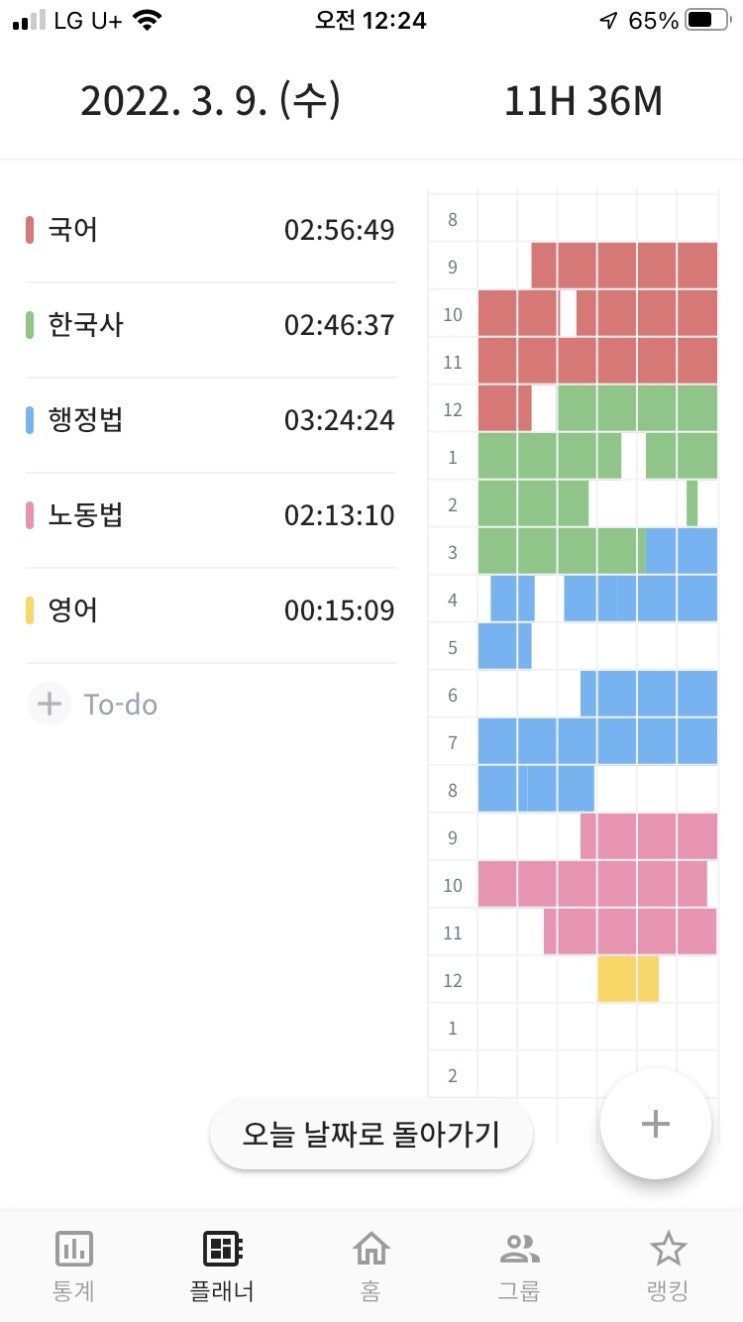Open the 랭킹 star icon
The image size is (743, 1322).
click(667, 1248)
